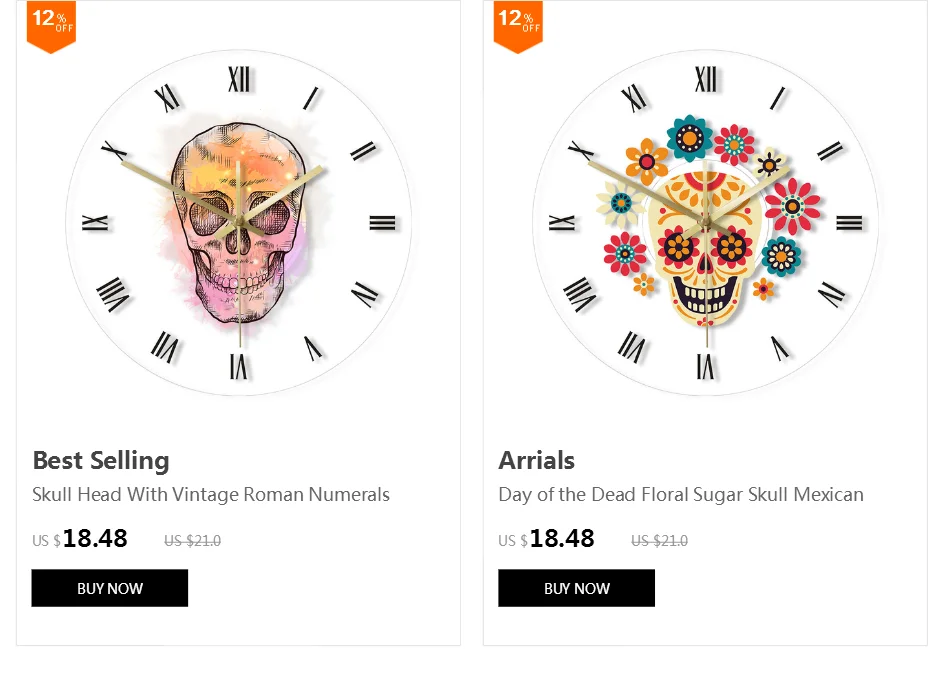The width and height of the screenshot is (943, 681).
Task: Open Skull Head With Vintage Roman Numerals title
Action: coord(211,494)
